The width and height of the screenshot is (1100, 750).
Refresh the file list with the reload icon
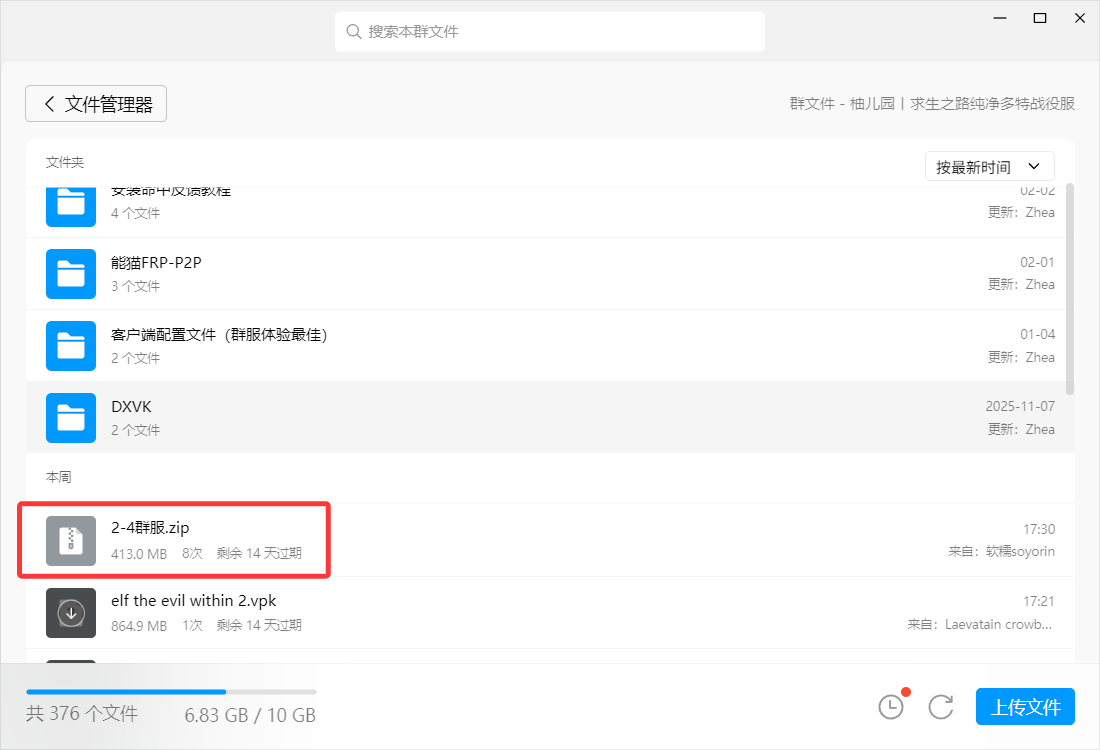940,707
